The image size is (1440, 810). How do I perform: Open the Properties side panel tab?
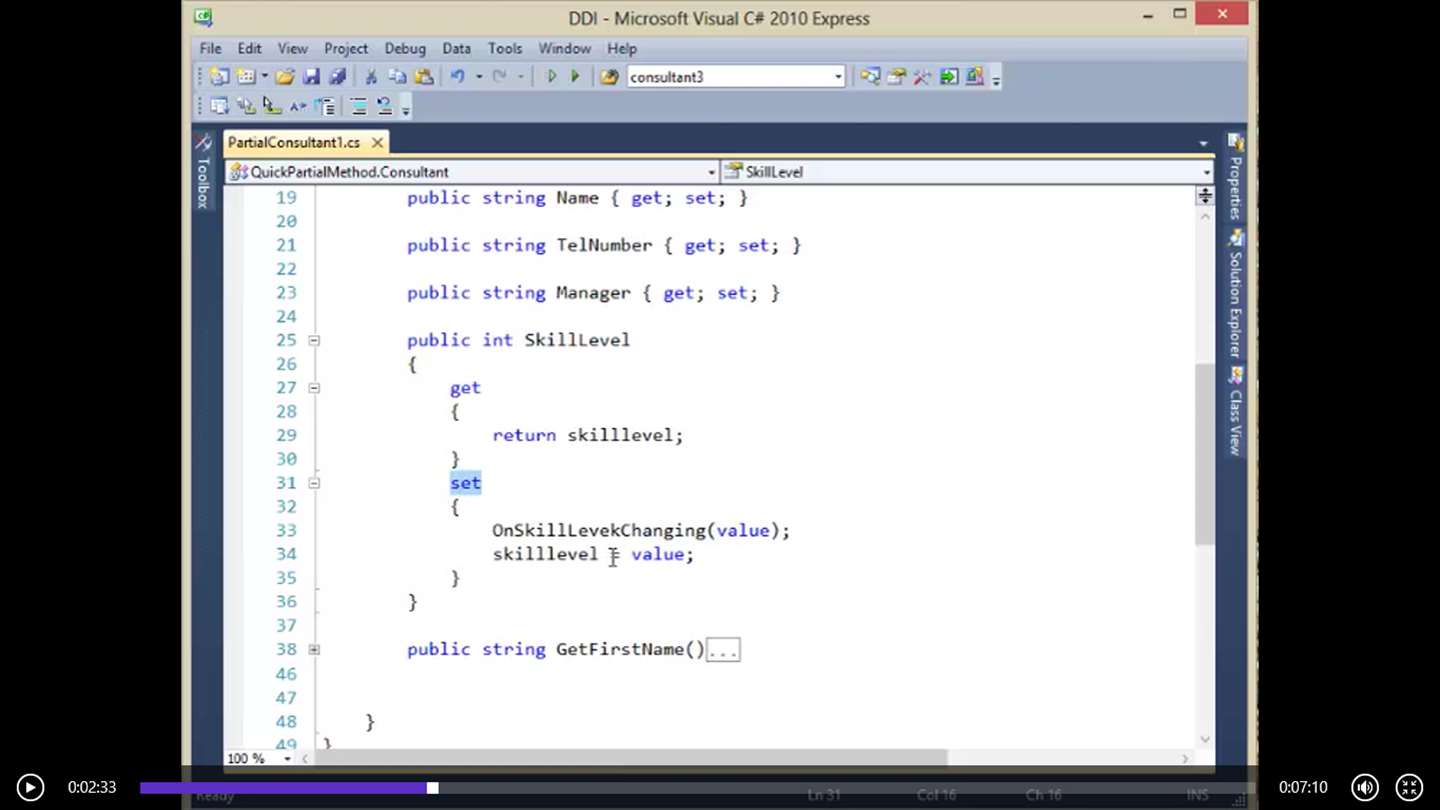(x=1236, y=176)
